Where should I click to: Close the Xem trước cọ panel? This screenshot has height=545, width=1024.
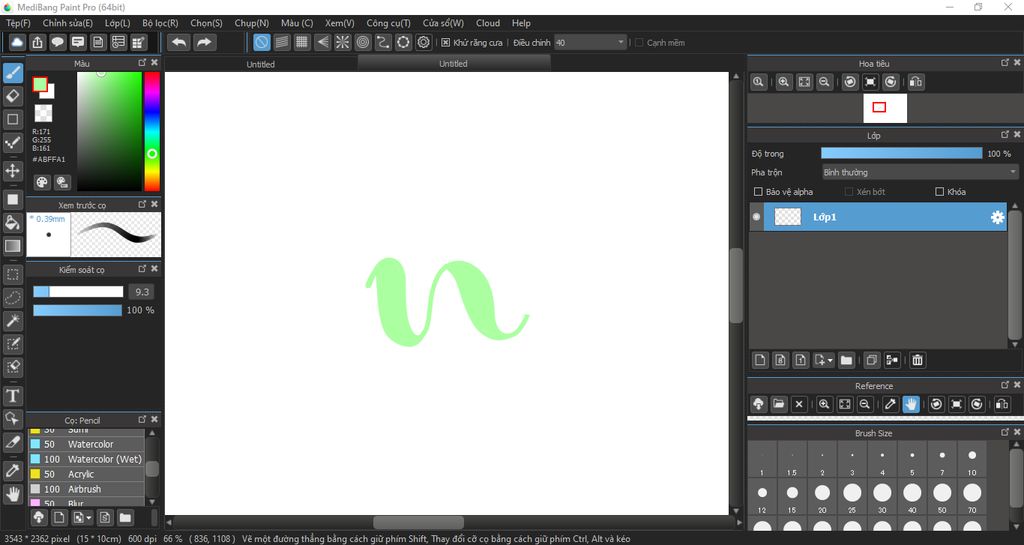155,204
